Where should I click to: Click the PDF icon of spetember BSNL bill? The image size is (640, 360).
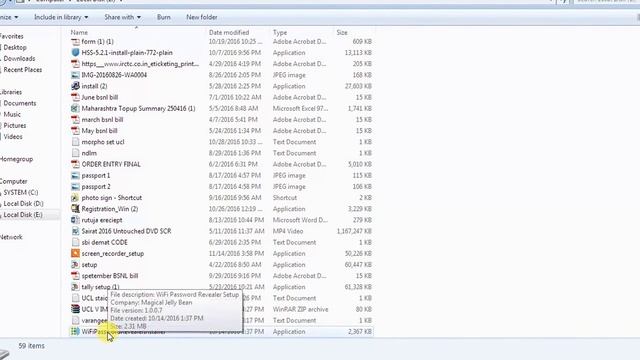click(x=75, y=276)
